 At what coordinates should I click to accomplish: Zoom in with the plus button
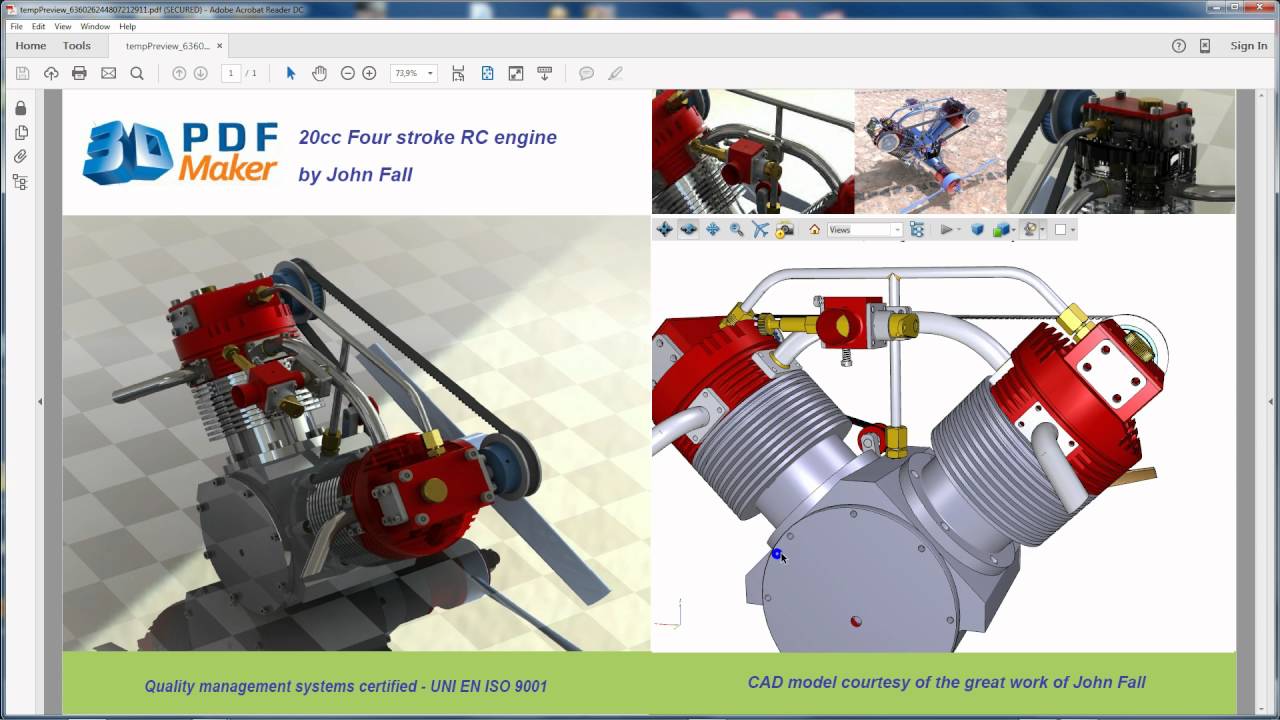click(369, 73)
